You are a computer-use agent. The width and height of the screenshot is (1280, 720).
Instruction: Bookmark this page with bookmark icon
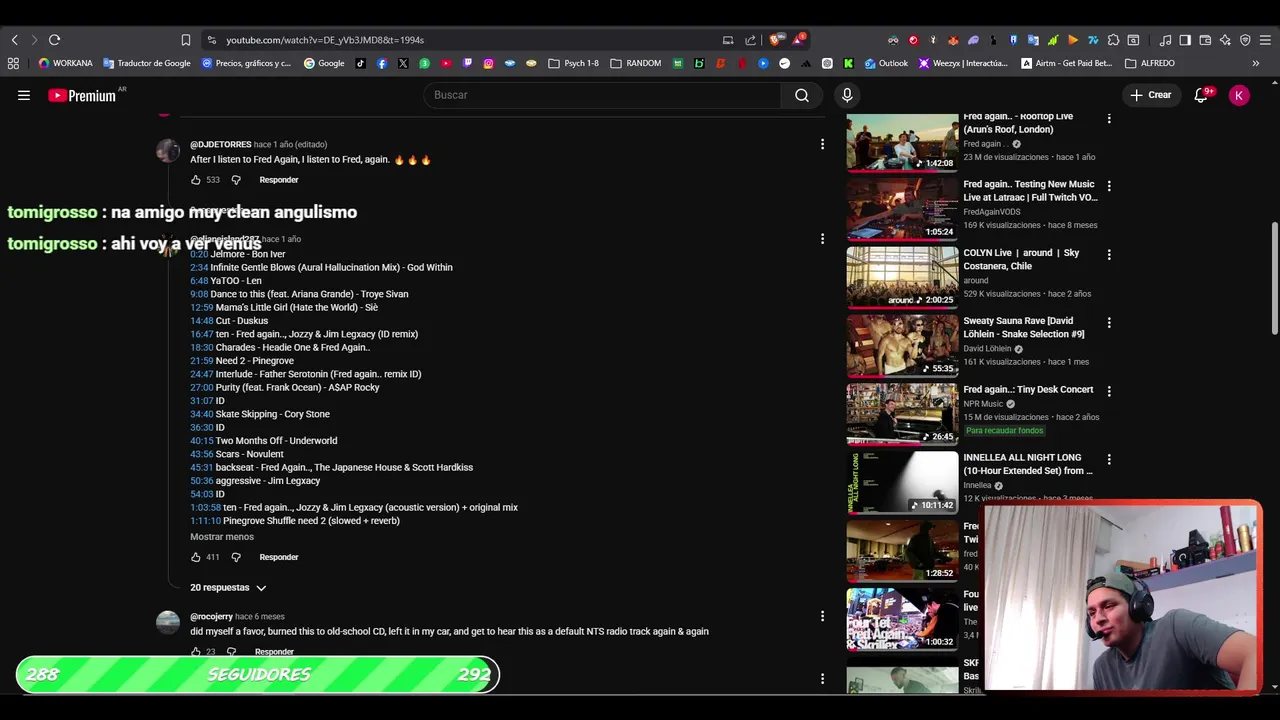coord(185,40)
